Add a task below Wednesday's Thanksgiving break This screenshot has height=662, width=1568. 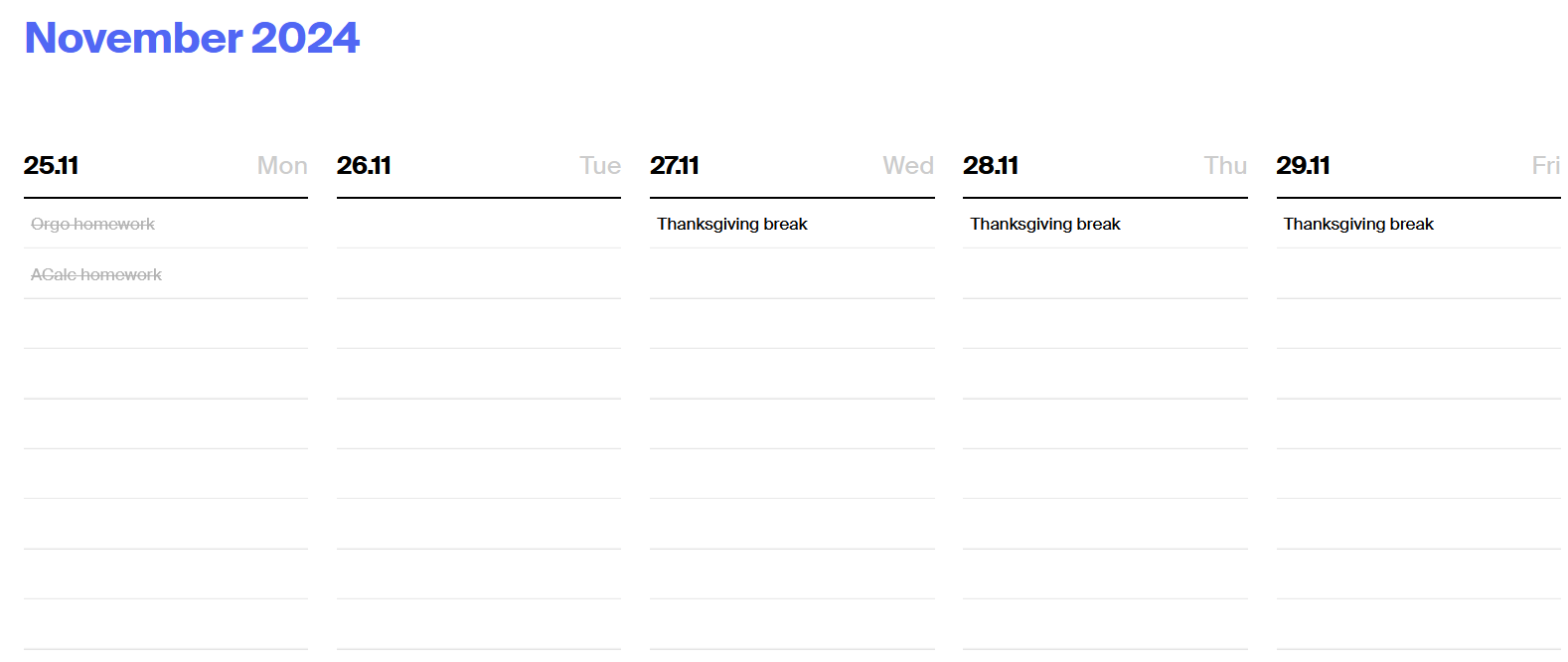point(792,274)
